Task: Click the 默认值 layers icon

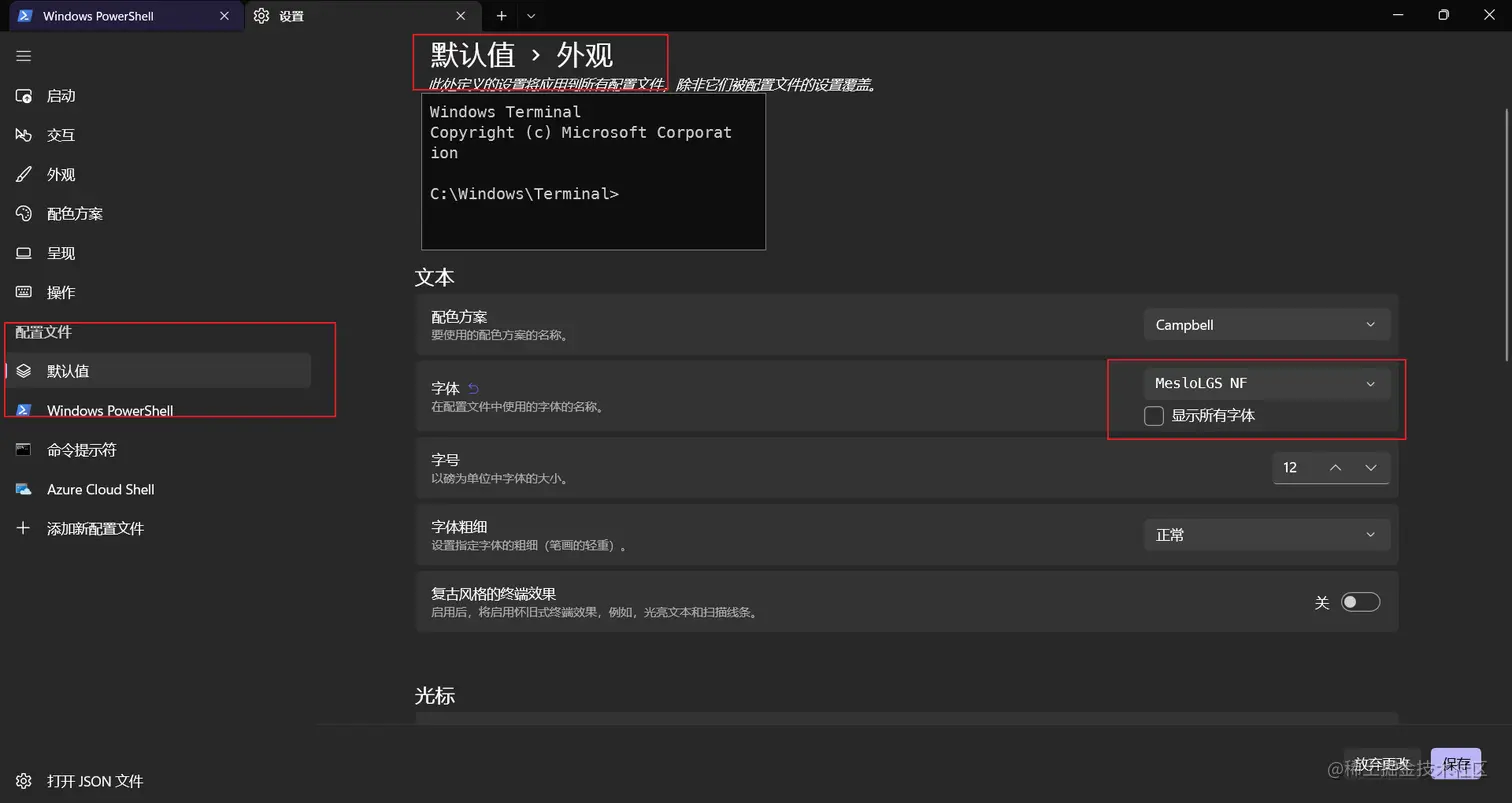Action: click(x=24, y=371)
